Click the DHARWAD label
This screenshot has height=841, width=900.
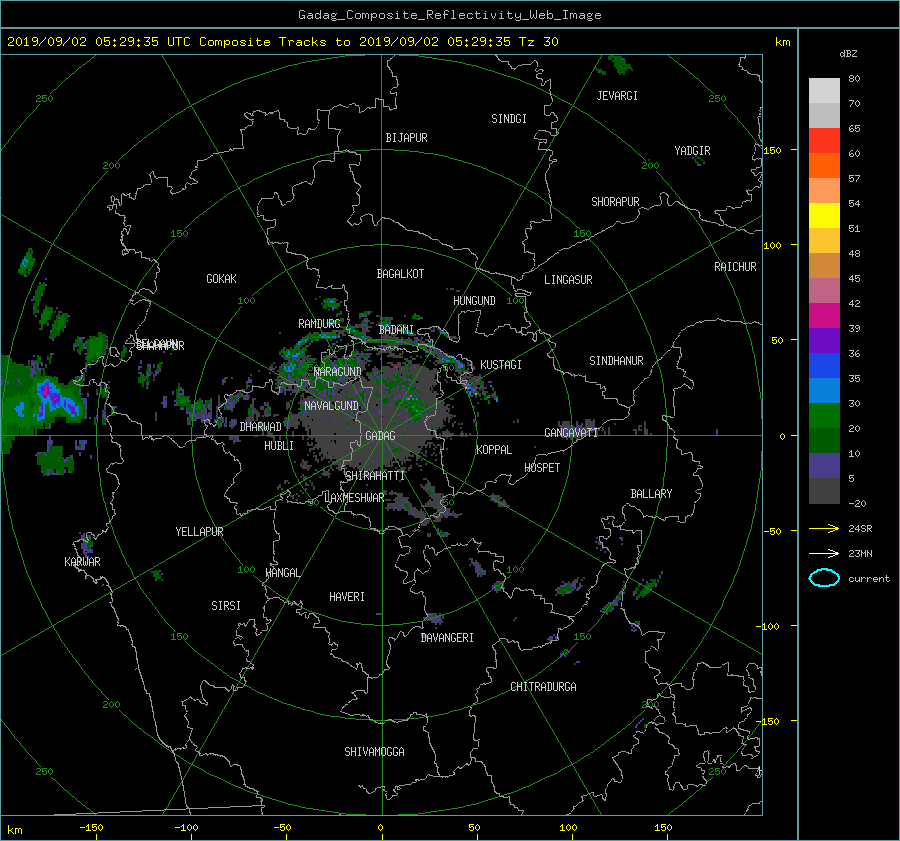tap(261, 427)
